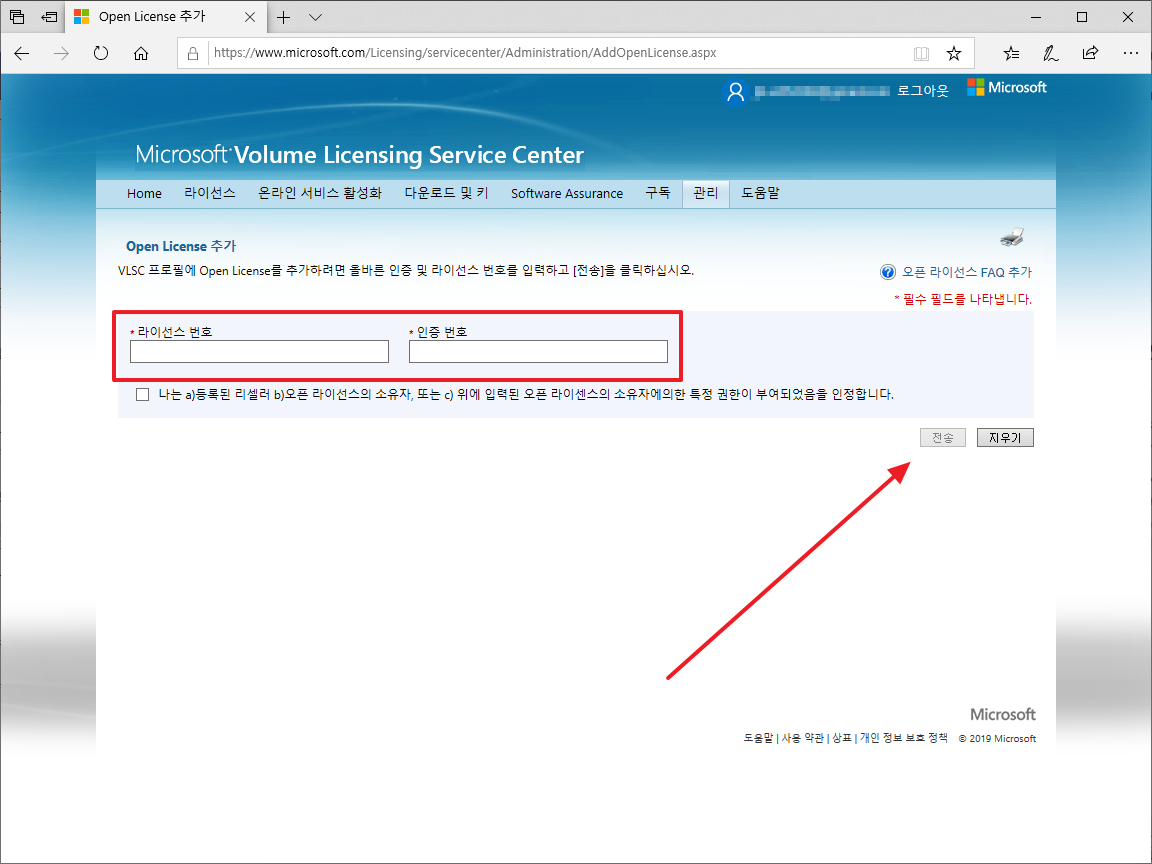Go to browser home page icon
This screenshot has width=1152, height=864.
pos(141,53)
